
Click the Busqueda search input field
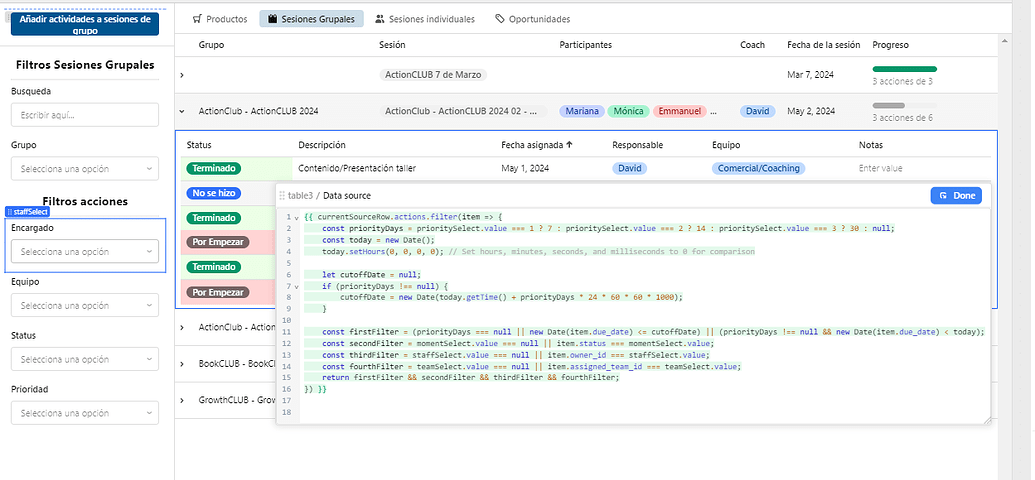click(x=84, y=115)
